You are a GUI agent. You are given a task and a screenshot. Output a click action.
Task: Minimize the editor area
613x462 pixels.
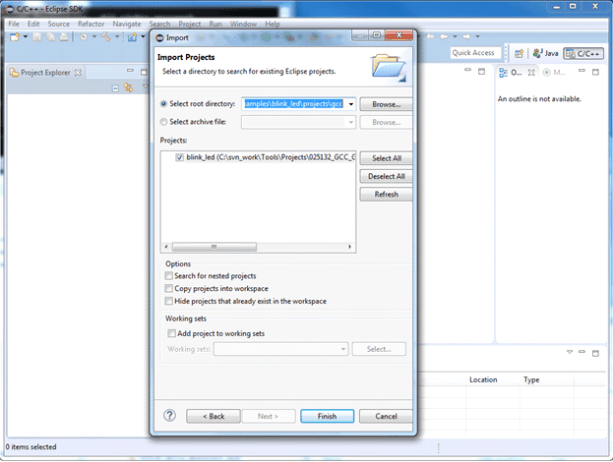click(x=468, y=70)
